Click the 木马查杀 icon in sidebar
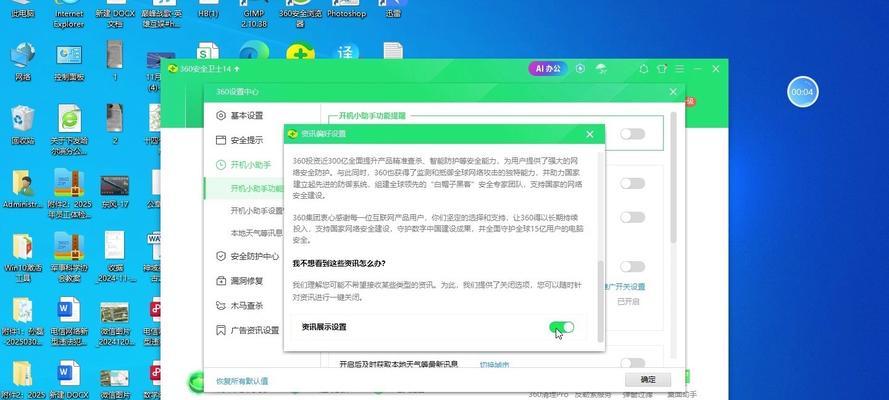 pyautogui.click(x=221, y=305)
